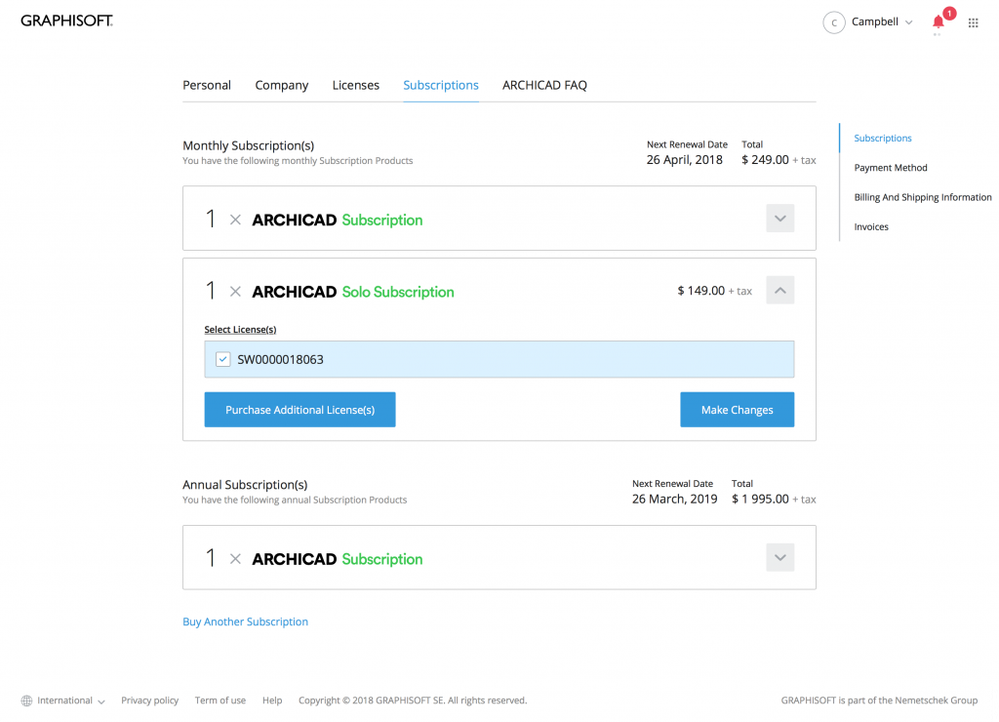Expand the annual ARCHICAD Subscription panel
The width and height of the screenshot is (999, 722).
coord(780,558)
